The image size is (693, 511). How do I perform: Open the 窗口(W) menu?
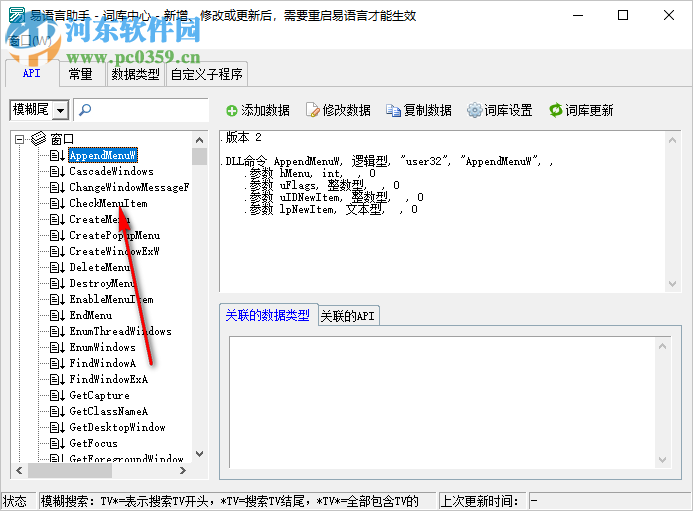(x=30, y=41)
